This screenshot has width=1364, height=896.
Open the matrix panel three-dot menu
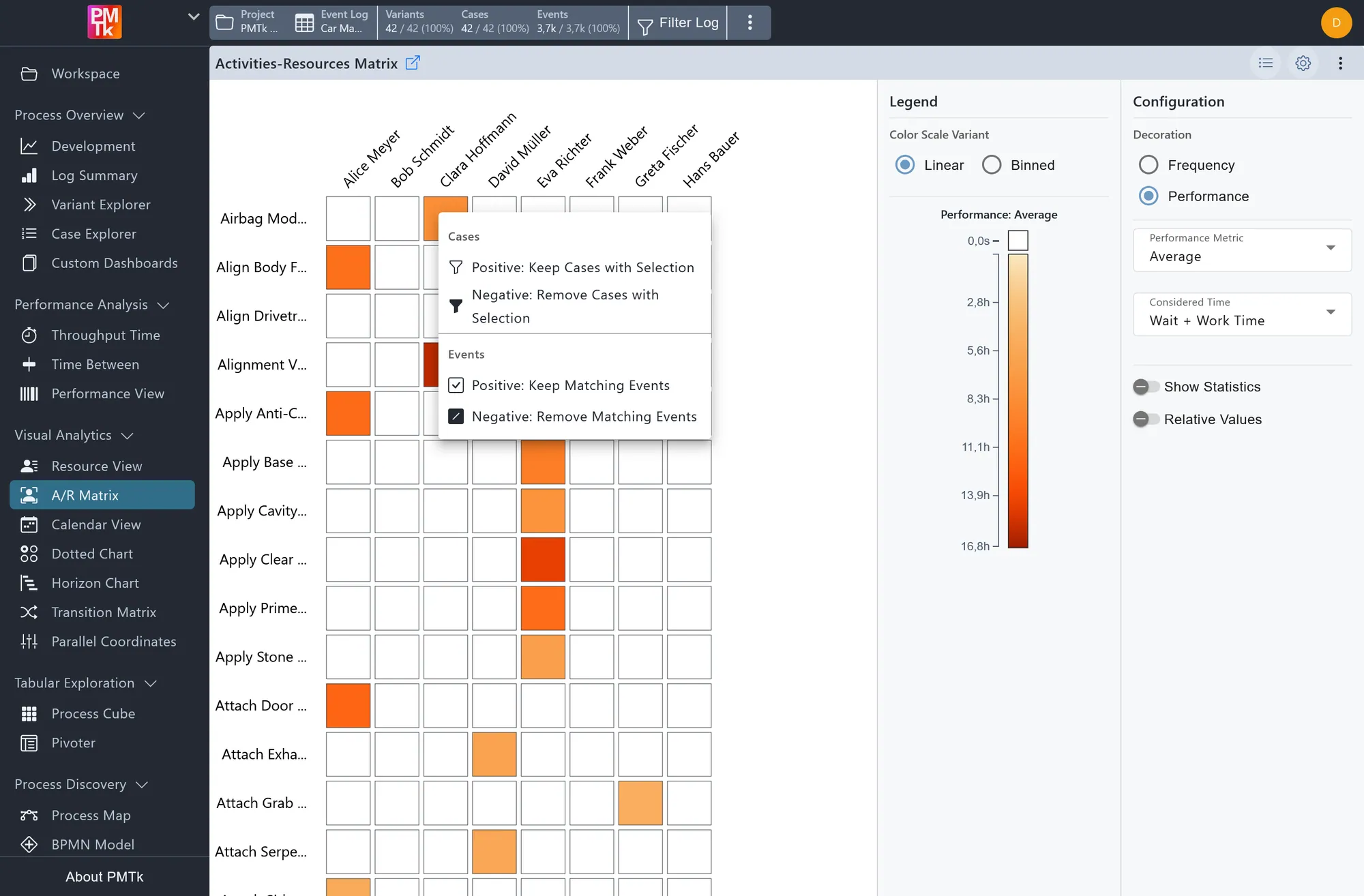(x=1341, y=63)
